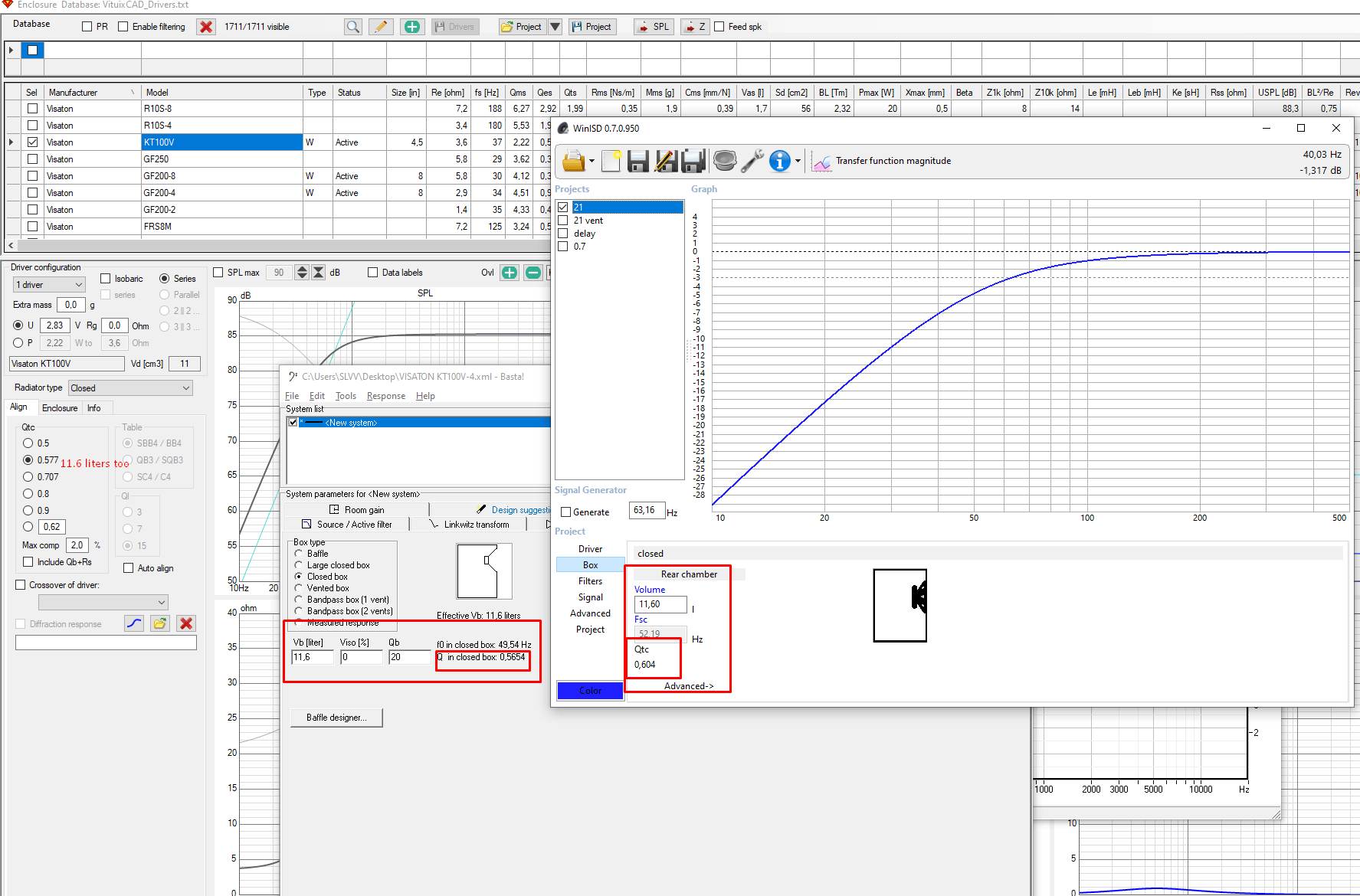
Task: Click the Advanced-> link in Rear chamber
Action: click(688, 686)
